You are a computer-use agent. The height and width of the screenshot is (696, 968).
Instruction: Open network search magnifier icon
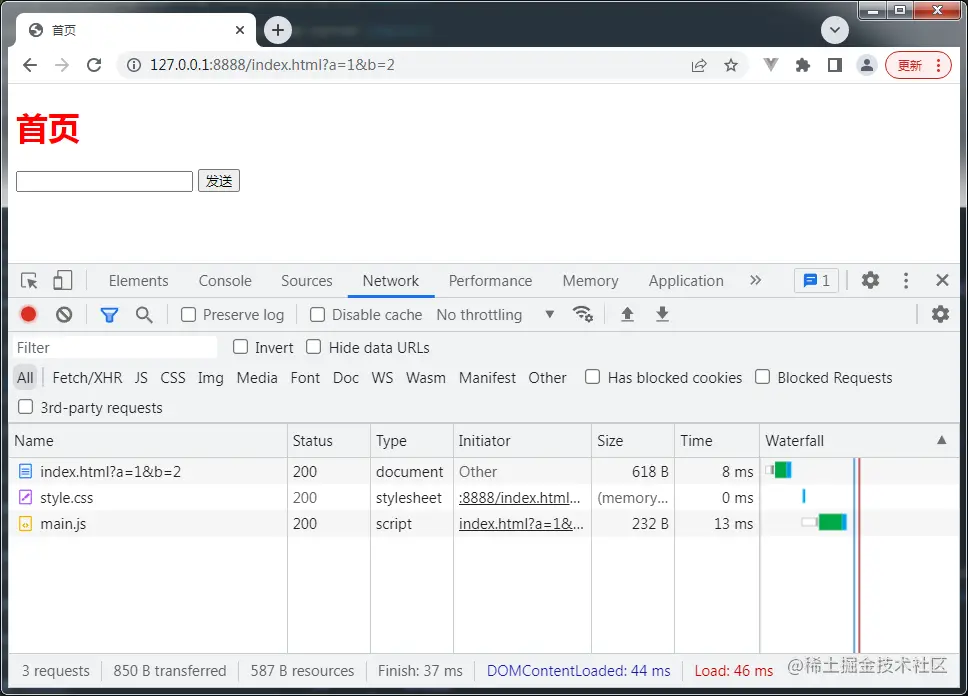pos(144,315)
